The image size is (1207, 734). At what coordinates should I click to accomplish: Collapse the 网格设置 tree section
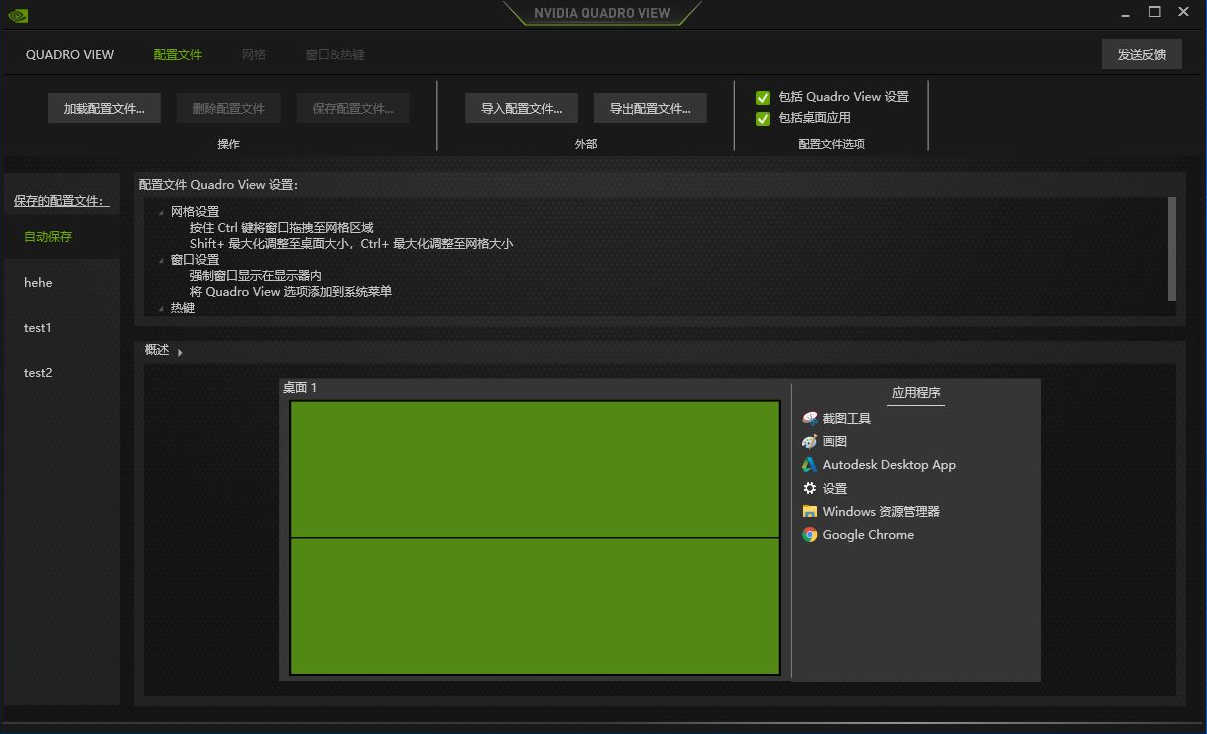click(x=160, y=211)
